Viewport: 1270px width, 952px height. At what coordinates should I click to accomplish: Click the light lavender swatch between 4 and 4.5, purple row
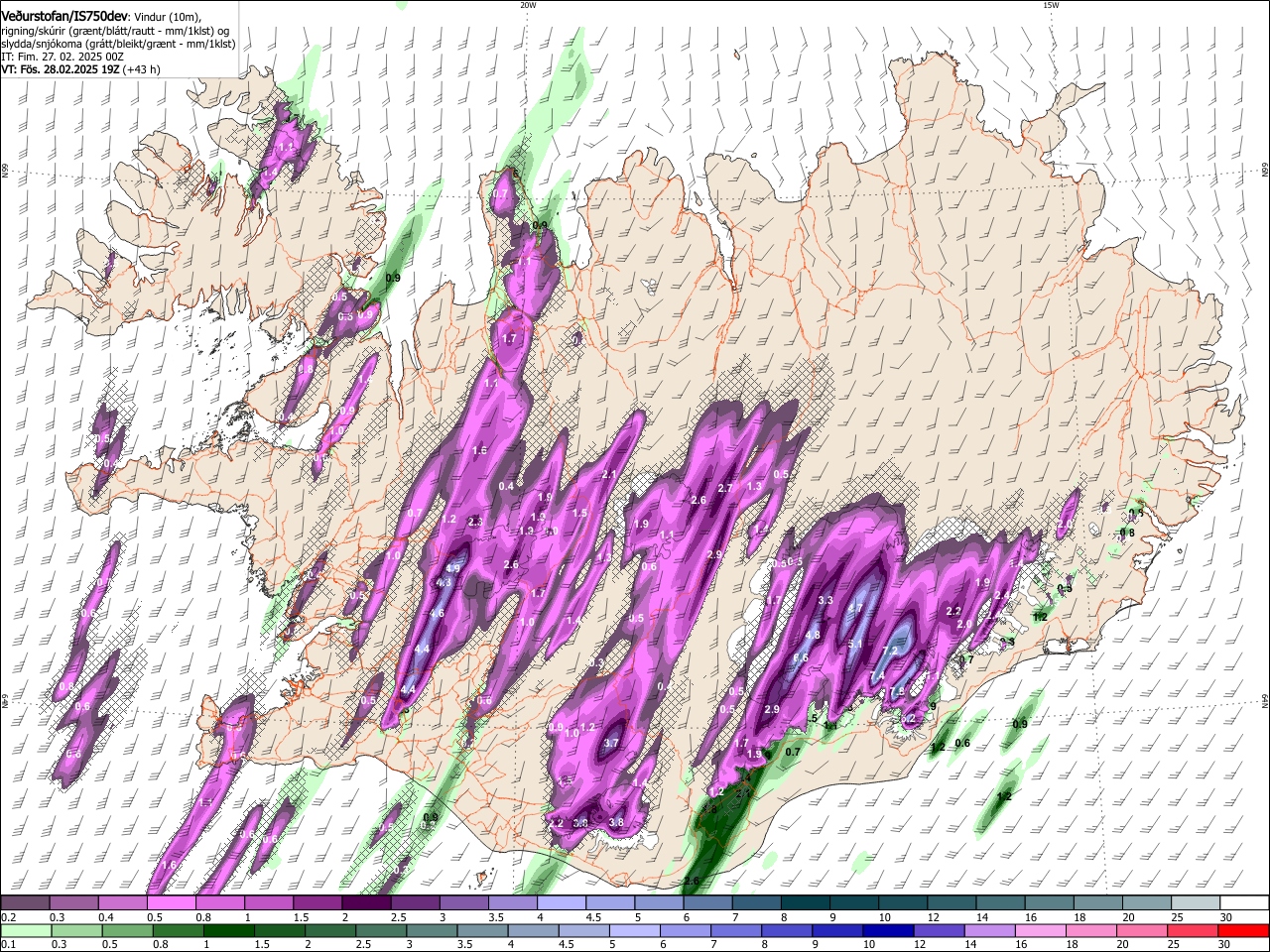(x=560, y=903)
